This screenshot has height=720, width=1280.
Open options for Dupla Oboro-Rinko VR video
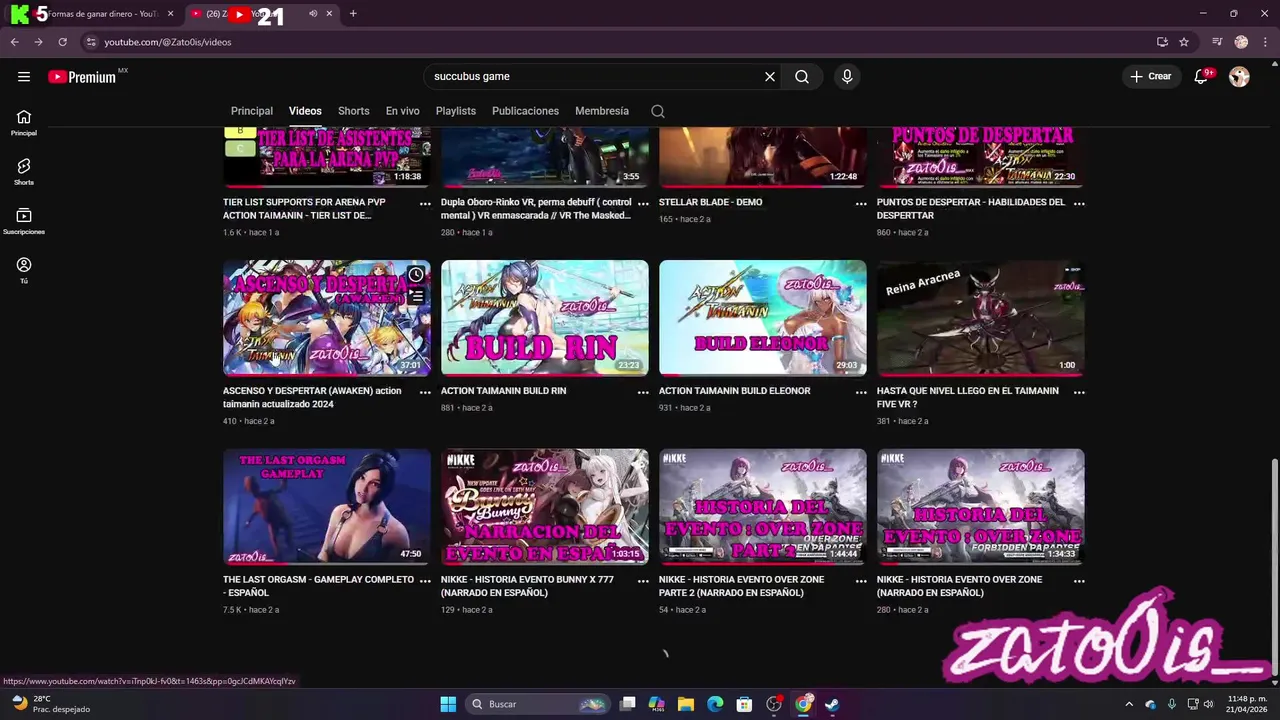coord(643,203)
